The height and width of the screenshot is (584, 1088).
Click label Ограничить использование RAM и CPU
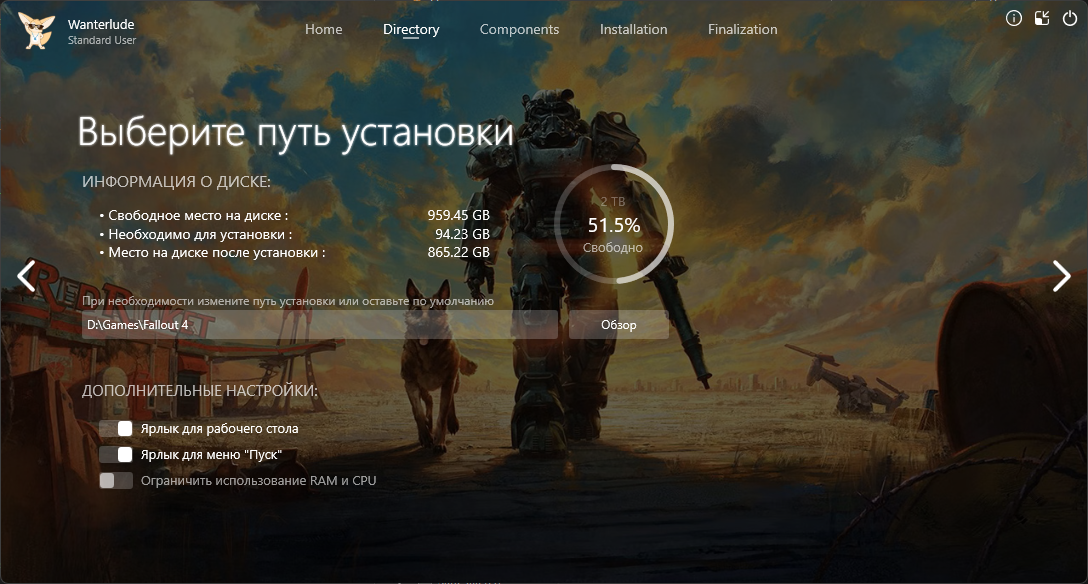258,481
